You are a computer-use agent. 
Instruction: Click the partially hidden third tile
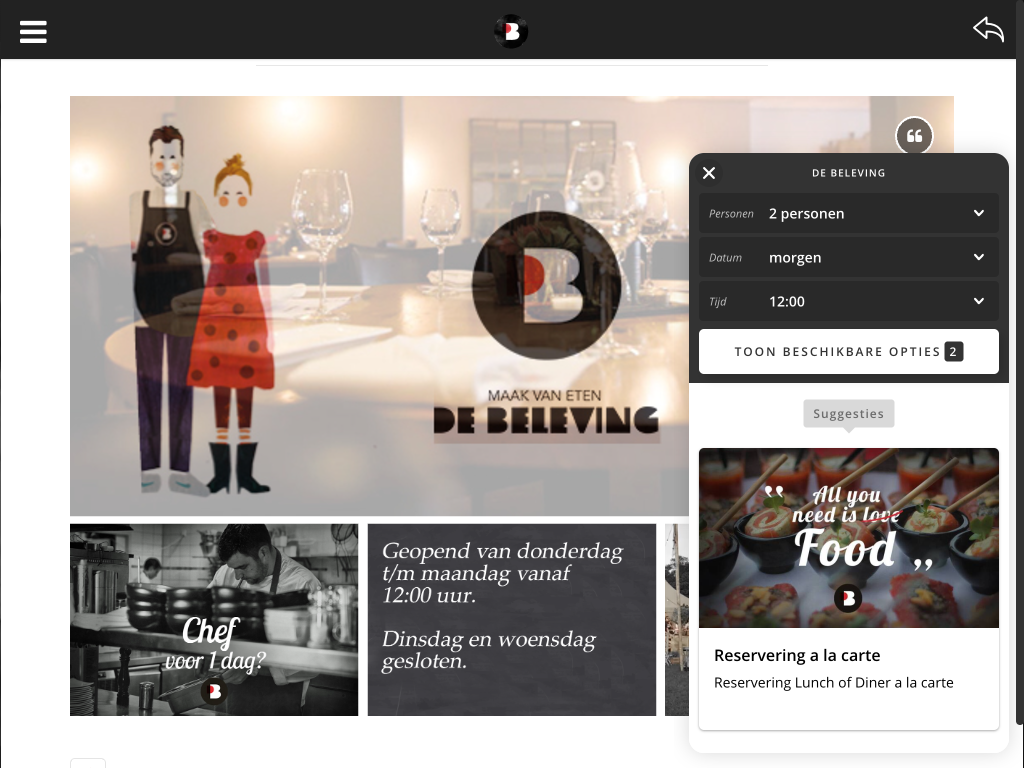tap(677, 619)
